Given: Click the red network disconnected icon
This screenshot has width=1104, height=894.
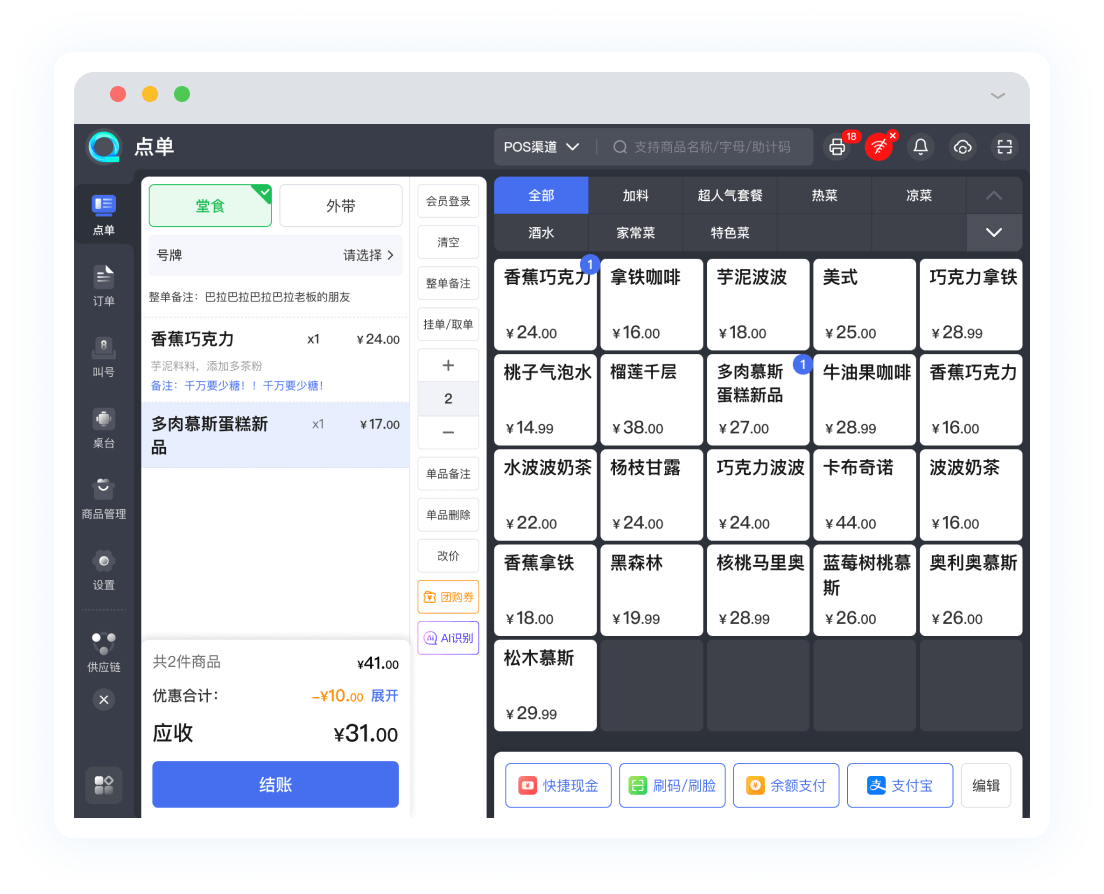Looking at the screenshot, I should pos(879,147).
